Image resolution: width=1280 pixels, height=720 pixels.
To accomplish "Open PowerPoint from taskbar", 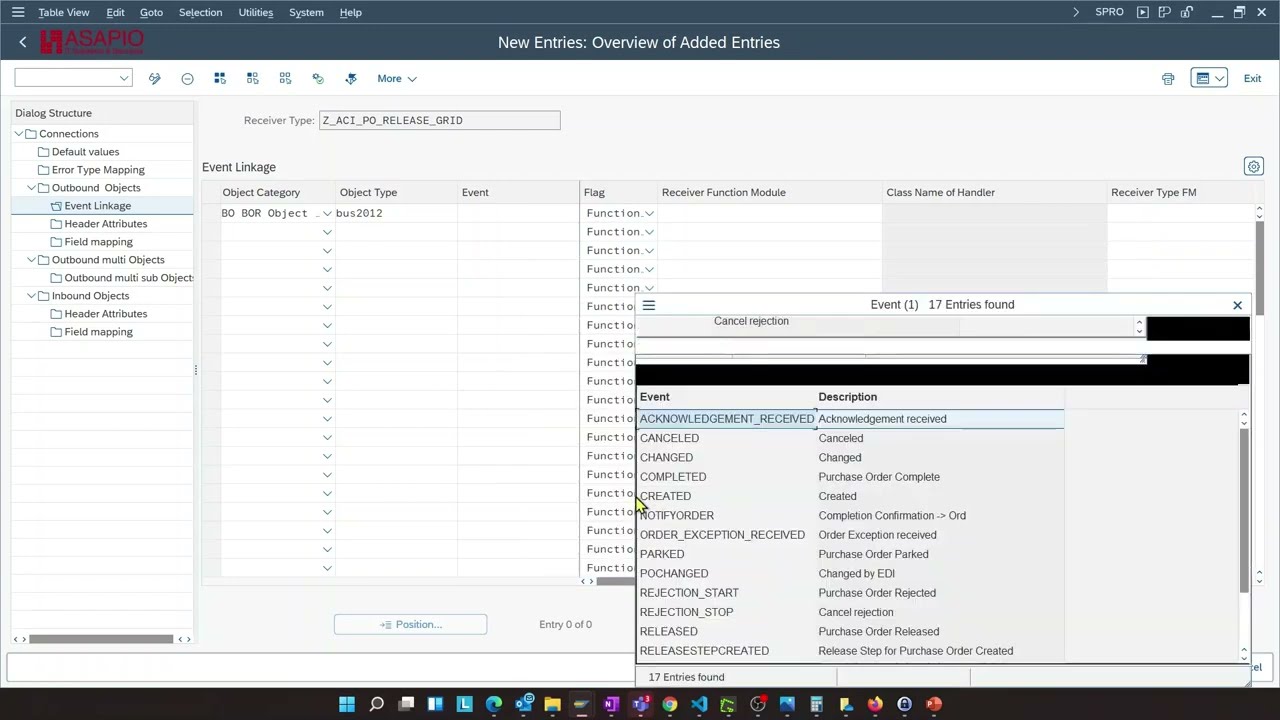I will tap(934, 704).
